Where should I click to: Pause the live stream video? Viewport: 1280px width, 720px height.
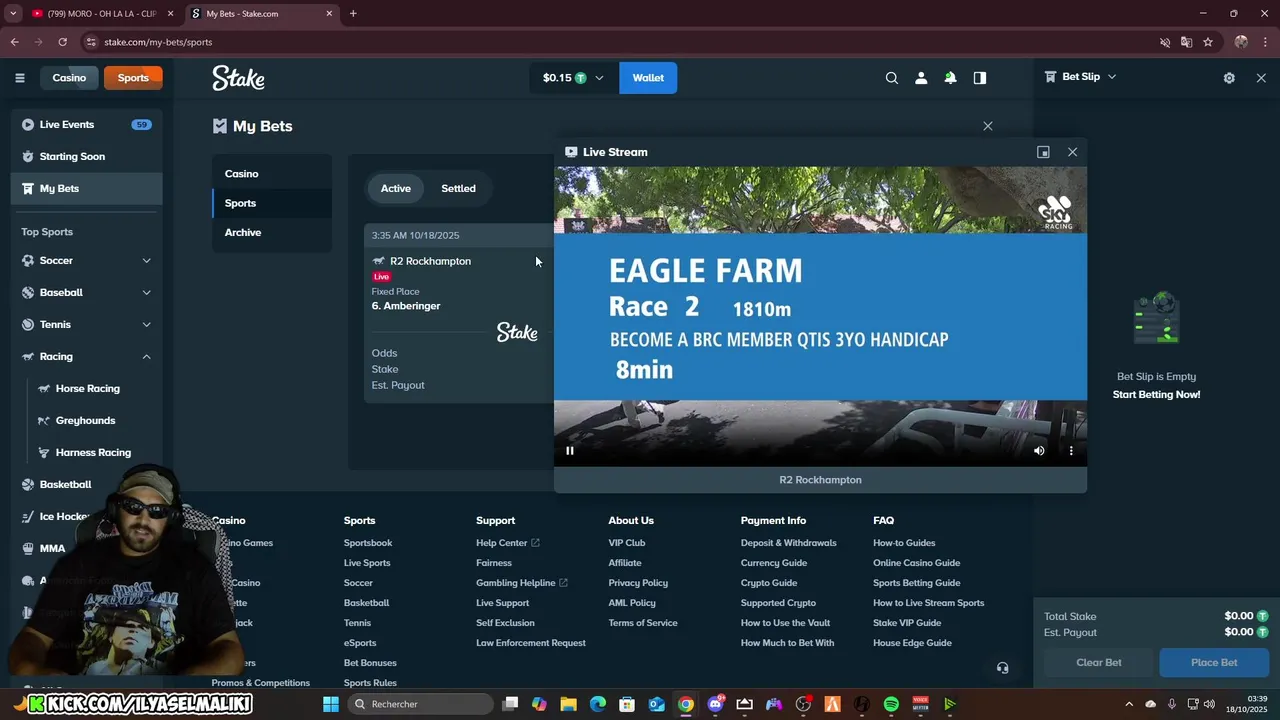coord(570,451)
